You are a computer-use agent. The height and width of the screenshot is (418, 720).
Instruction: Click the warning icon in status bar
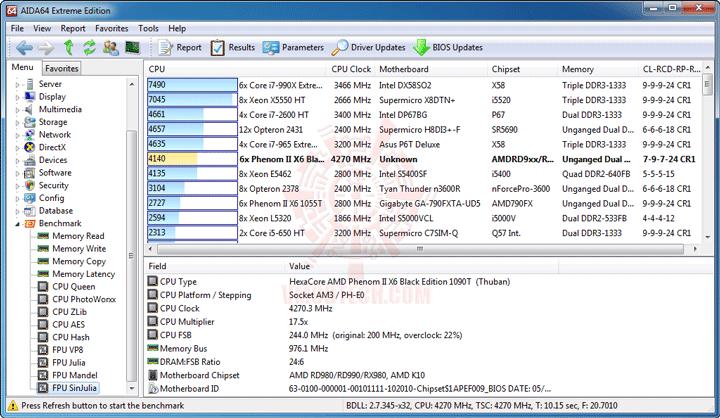[13, 406]
